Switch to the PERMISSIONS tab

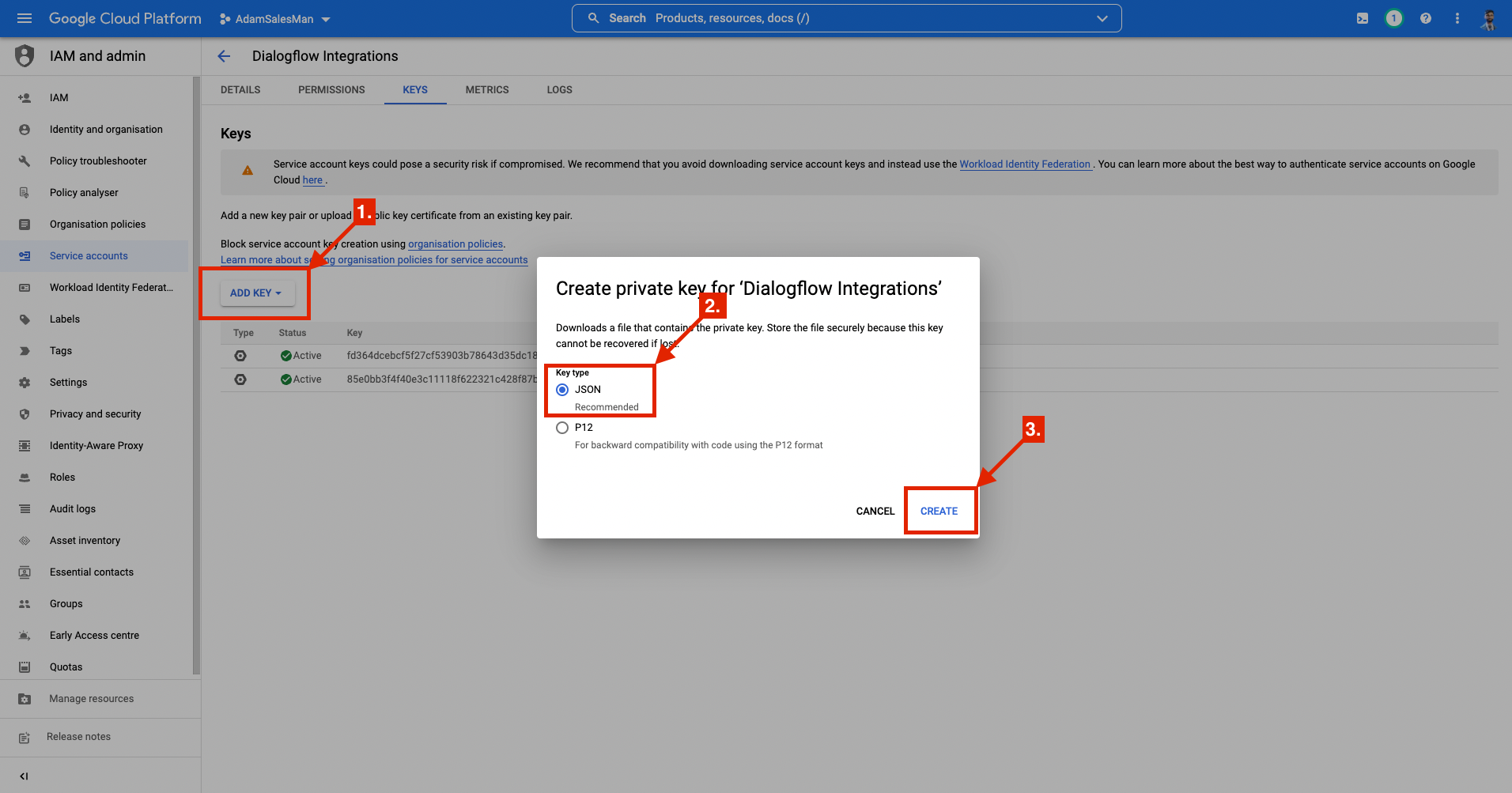[331, 90]
